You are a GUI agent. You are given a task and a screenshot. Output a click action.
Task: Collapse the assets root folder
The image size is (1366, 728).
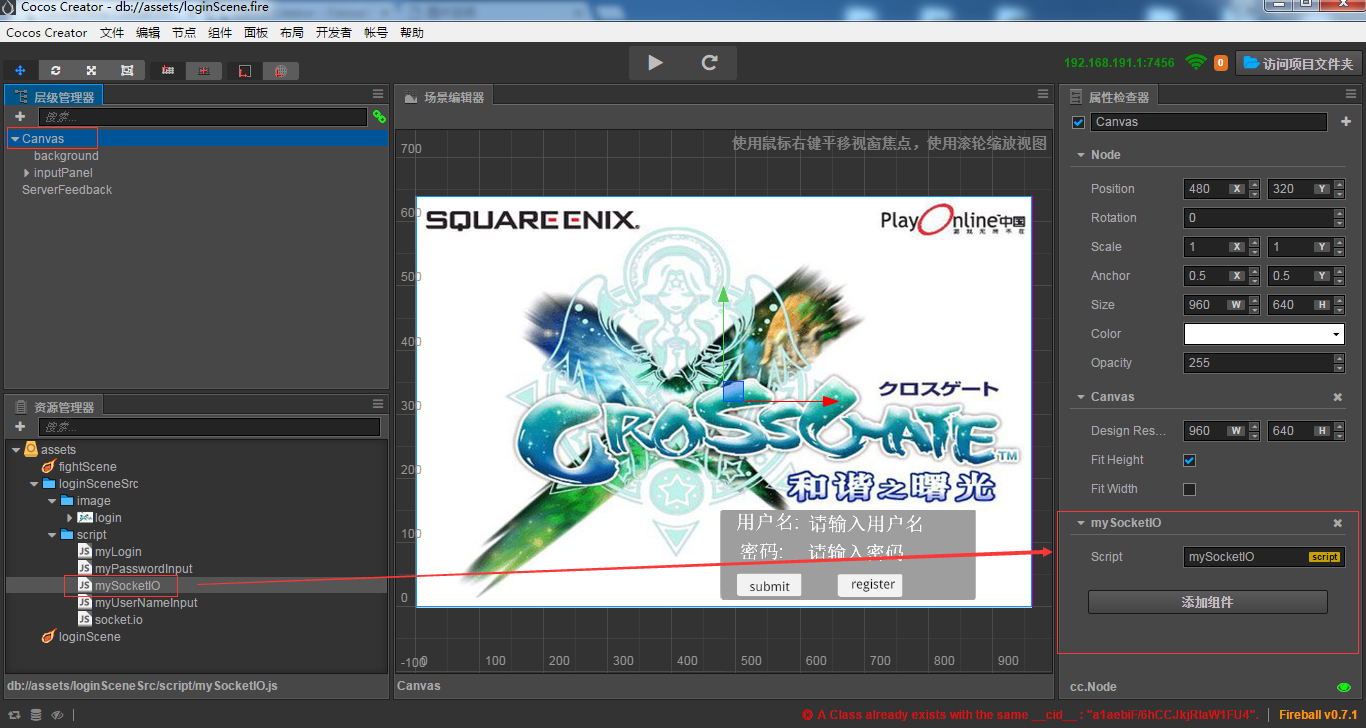[x=16, y=450]
